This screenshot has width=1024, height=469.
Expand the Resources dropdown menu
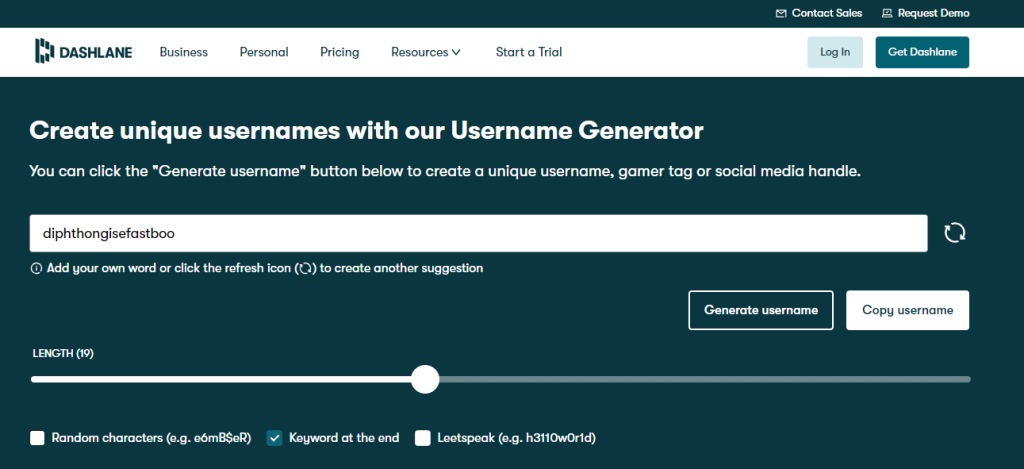pos(426,52)
